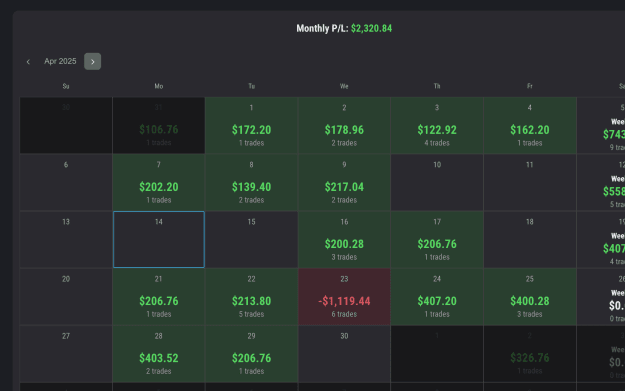The width and height of the screenshot is (625, 391).
Task: Click the Mo weekday column header
Action: [x=159, y=86]
